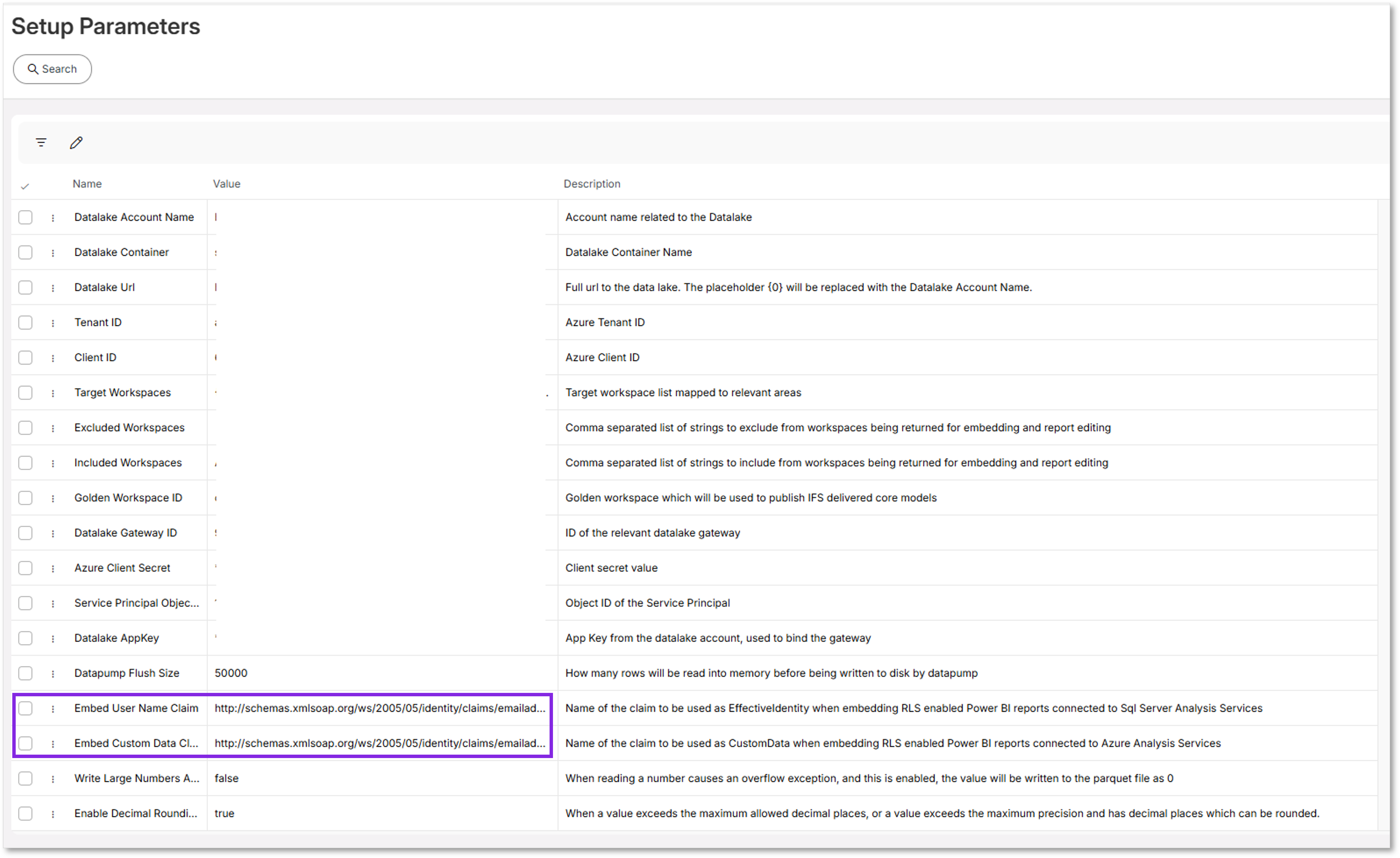Open row menu for Datalake AppKey
This screenshot has height=858, width=1400.
click(53, 639)
